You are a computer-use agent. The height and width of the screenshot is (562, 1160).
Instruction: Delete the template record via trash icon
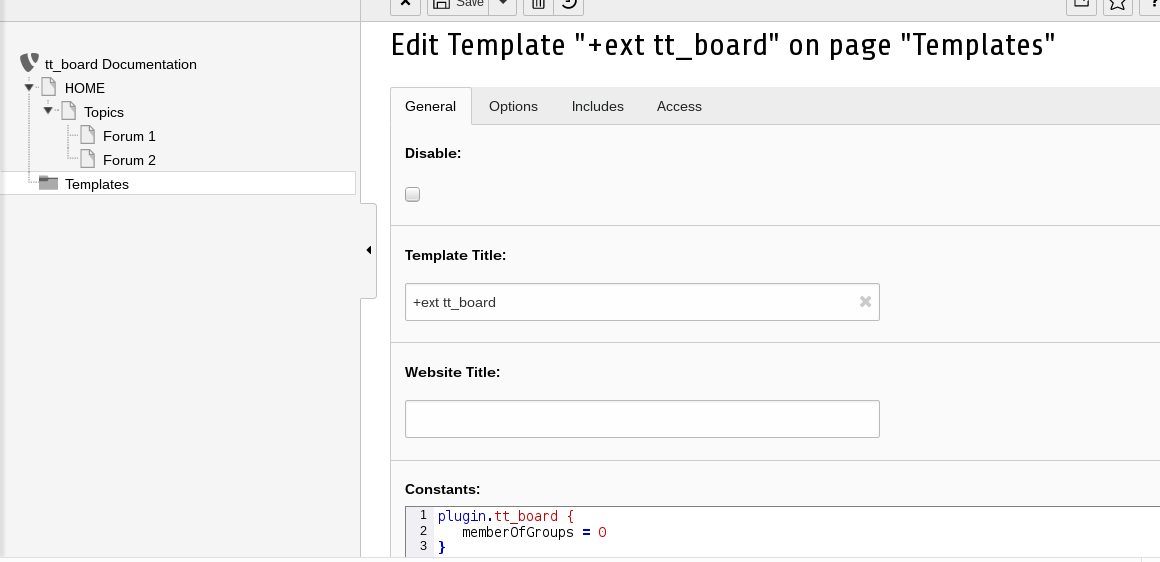tap(538, 4)
